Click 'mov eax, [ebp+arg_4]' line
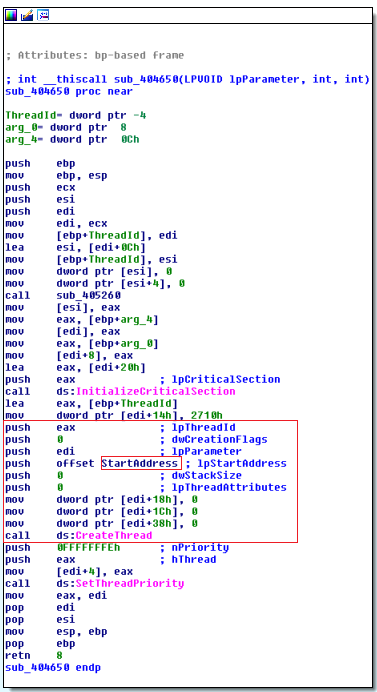Screen dimensions: 377x692 [x=82, y=320]
